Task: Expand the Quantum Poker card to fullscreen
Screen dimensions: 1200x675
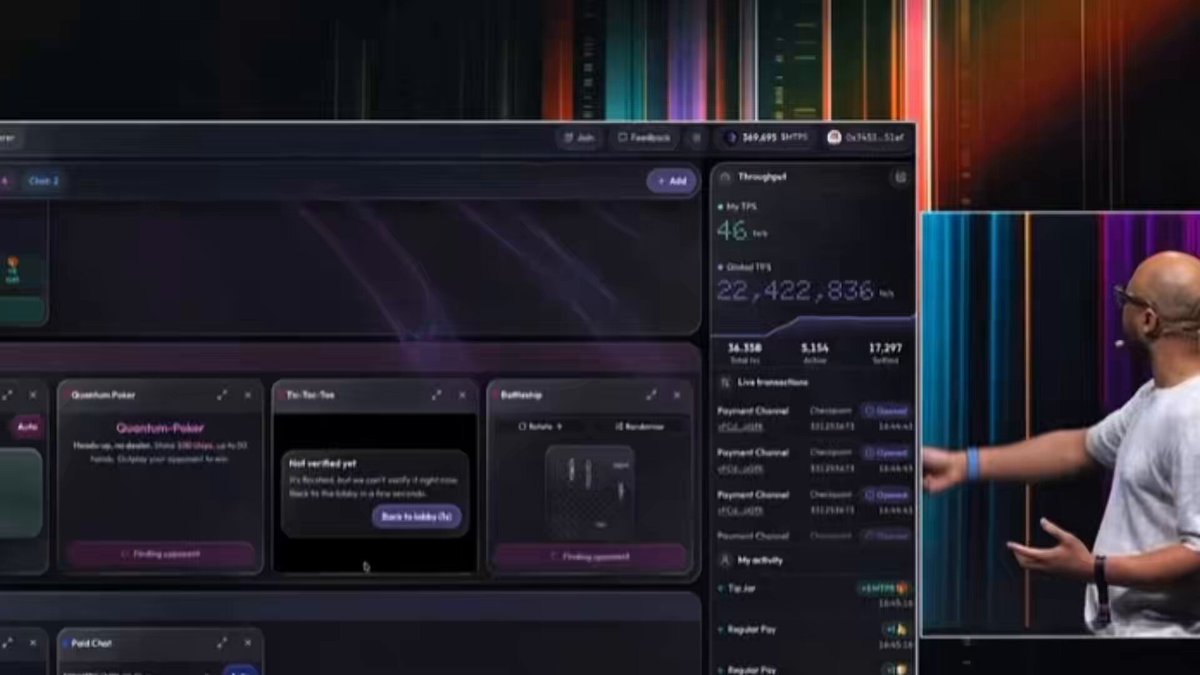Action: pyautogui.click(x=222, y=395)
